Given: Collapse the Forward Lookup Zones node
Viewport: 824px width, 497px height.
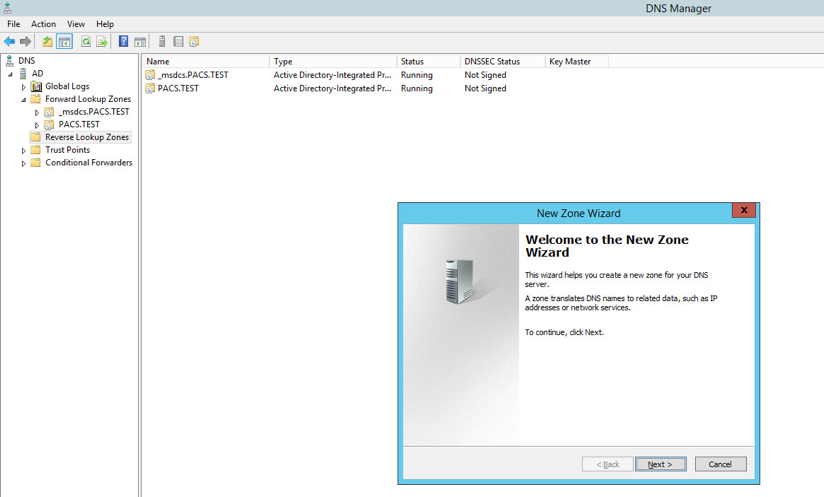Looking at the screenshot, I should pos(24,100).
